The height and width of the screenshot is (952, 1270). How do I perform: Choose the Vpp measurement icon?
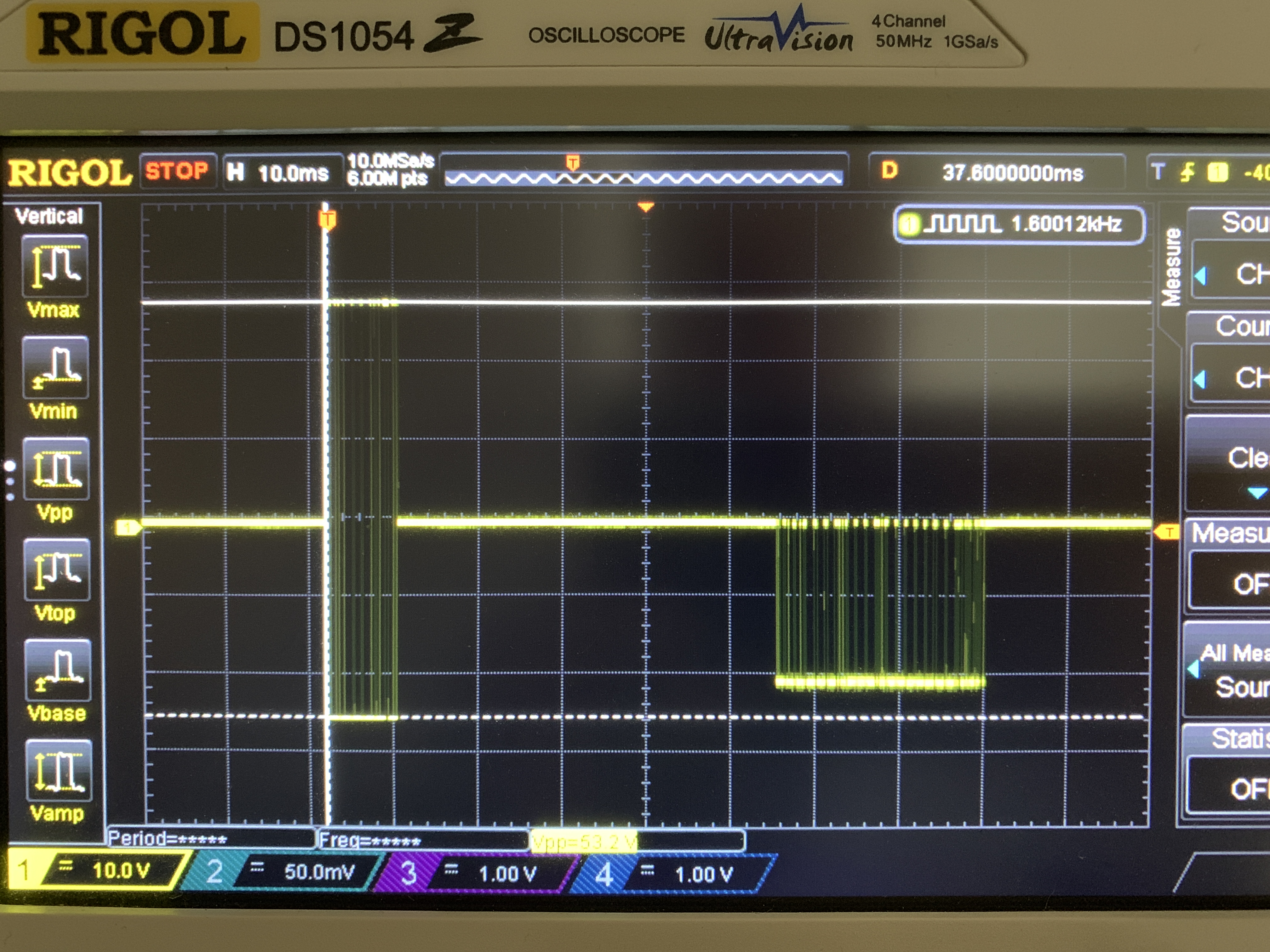pyautogui.click(x=56, y=469)
